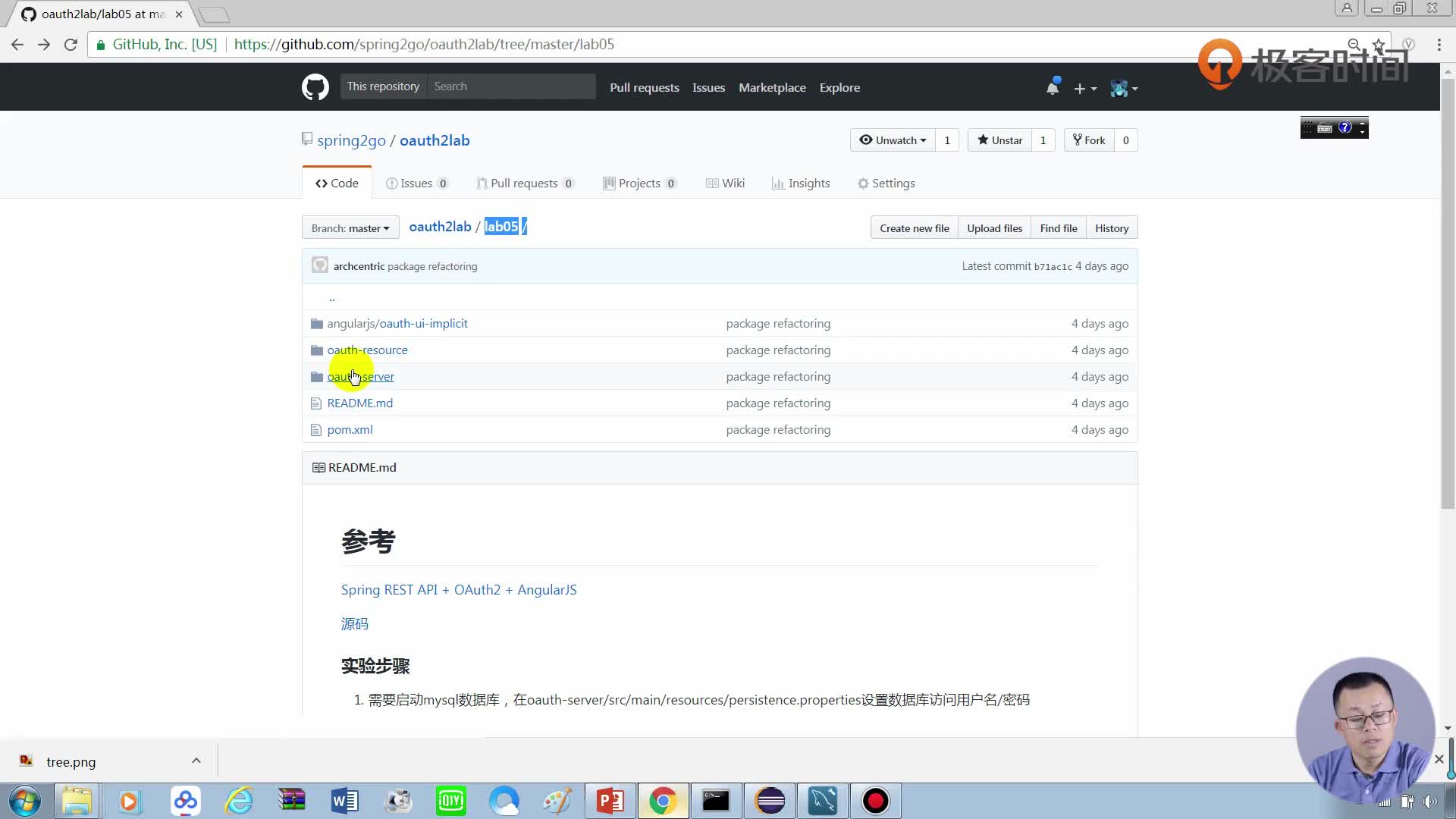Screen dimensions: 1456x819
Task: Start the screen recorder taskbar app
Action: click(x=876, y=801)
